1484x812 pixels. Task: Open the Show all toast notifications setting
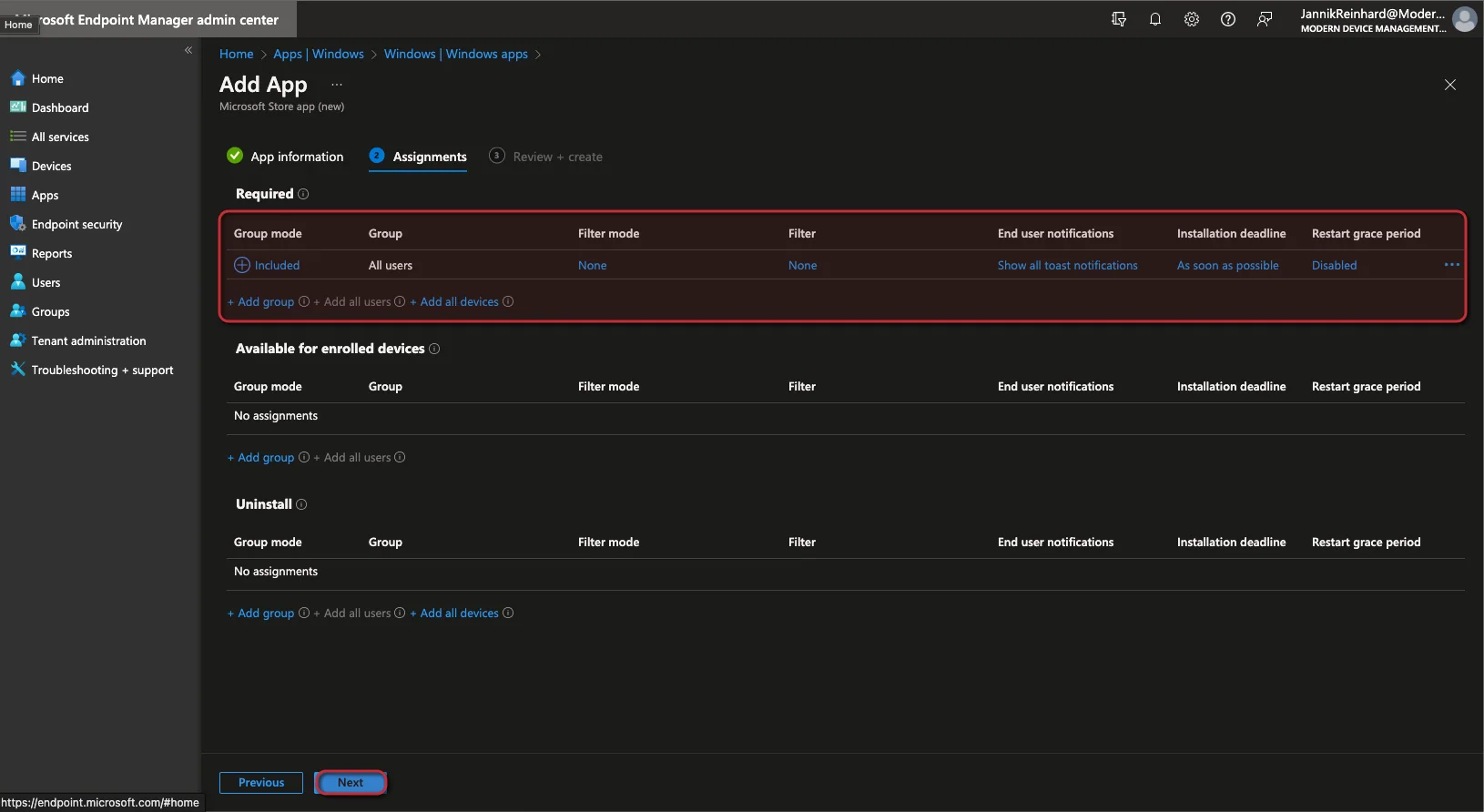point(1068,265)
